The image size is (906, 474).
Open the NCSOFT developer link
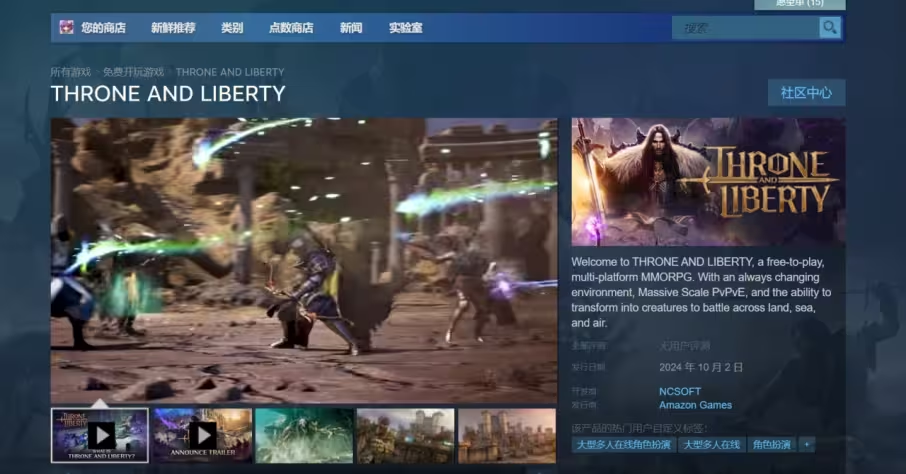679,391
